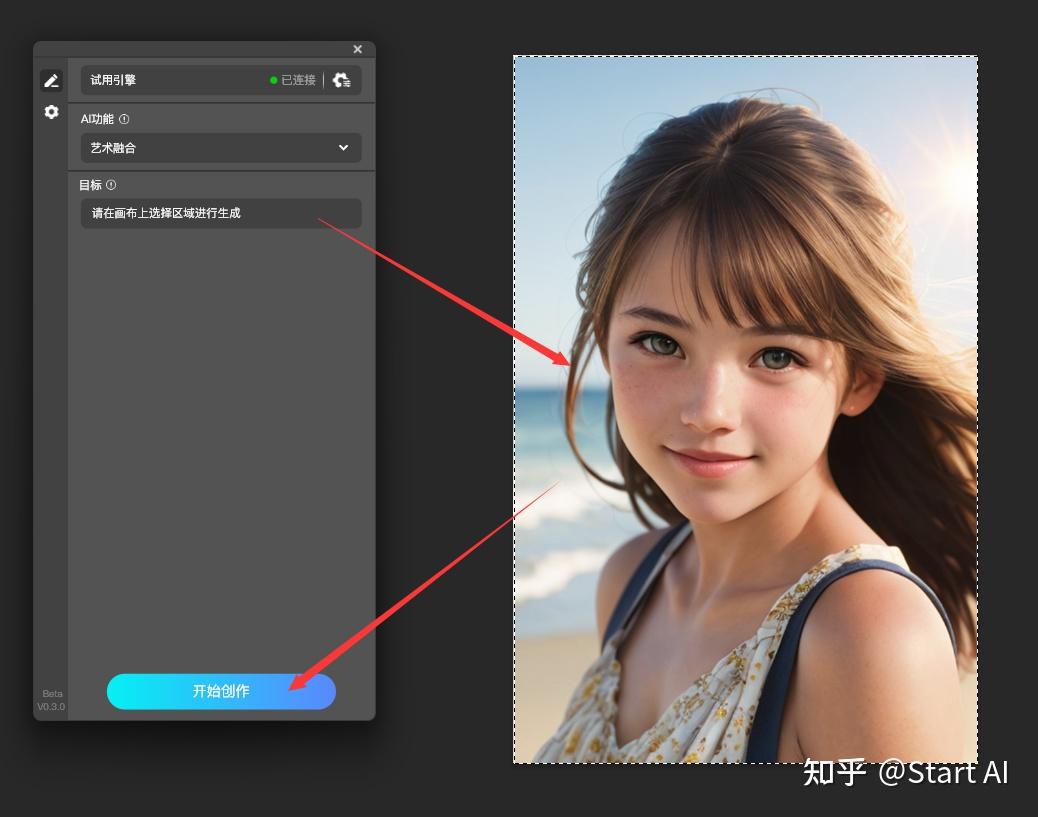
Task: Click the 知乎 @Start AI watermark
Action: click(x=905, y=773)
